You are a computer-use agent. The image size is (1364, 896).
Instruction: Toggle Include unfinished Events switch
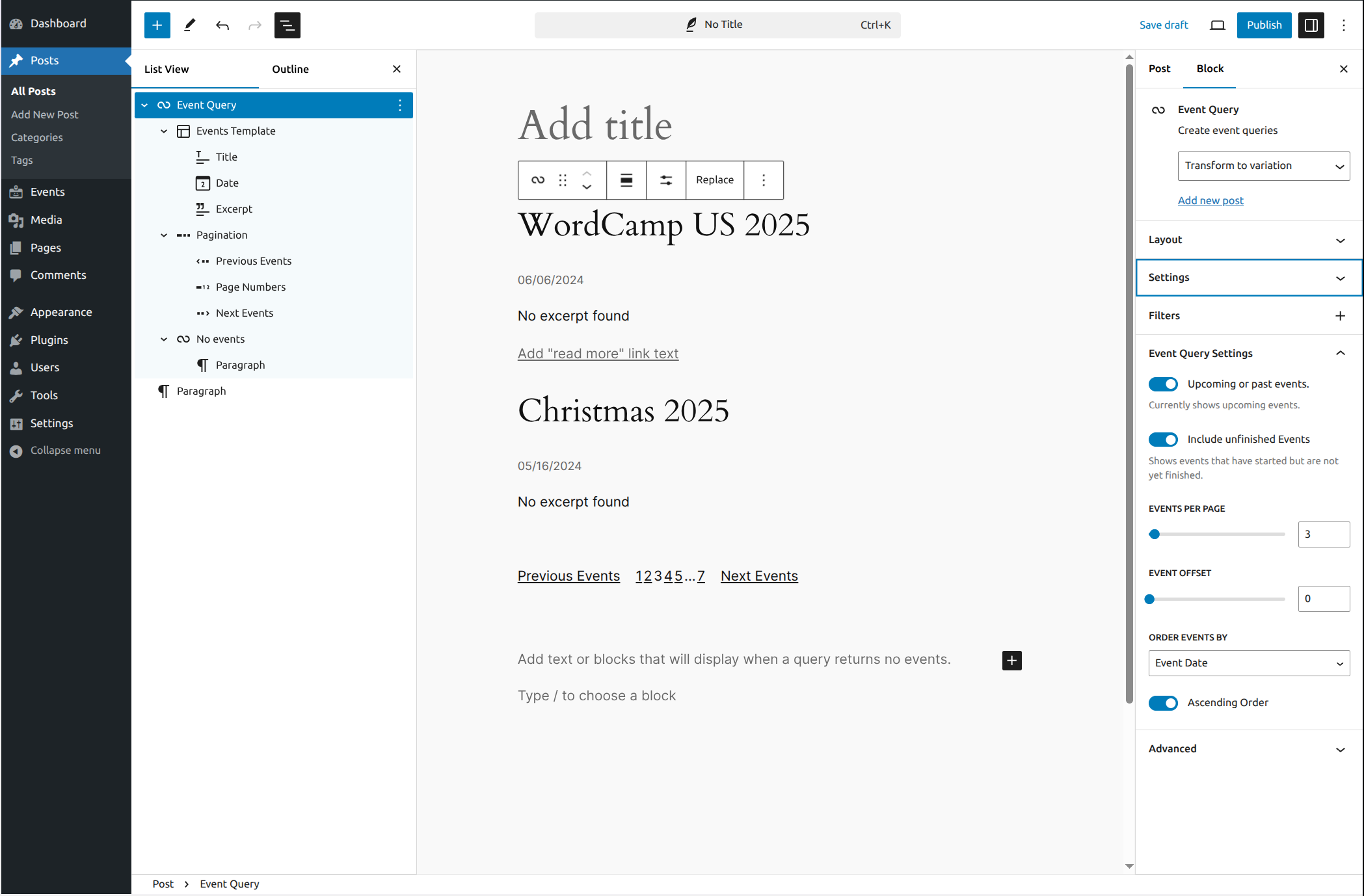tap(1163, 440)
